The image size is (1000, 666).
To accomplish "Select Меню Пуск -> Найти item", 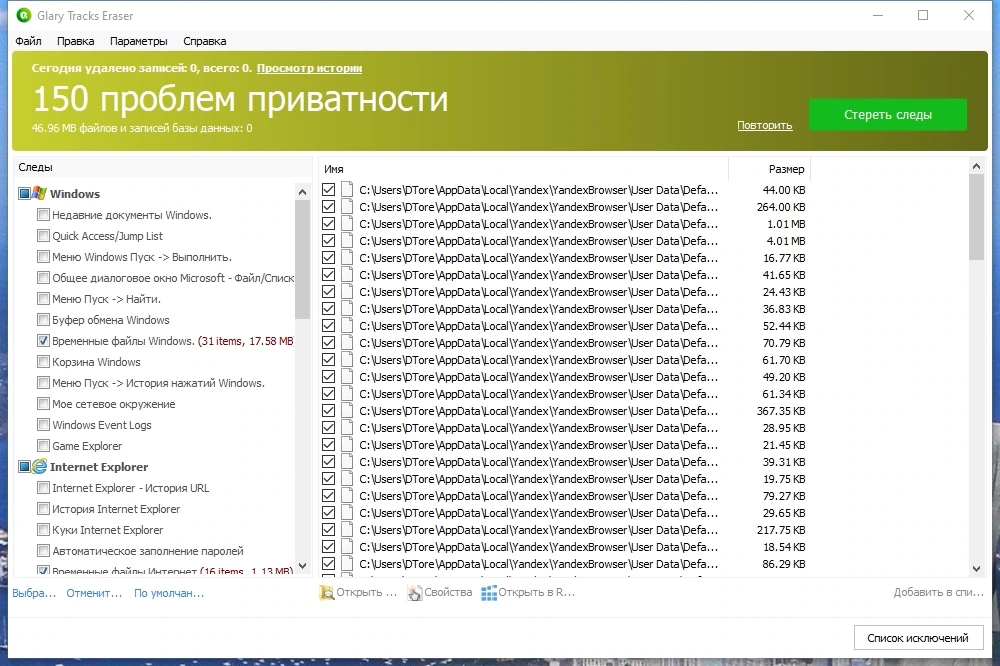I will click(107, 299).
